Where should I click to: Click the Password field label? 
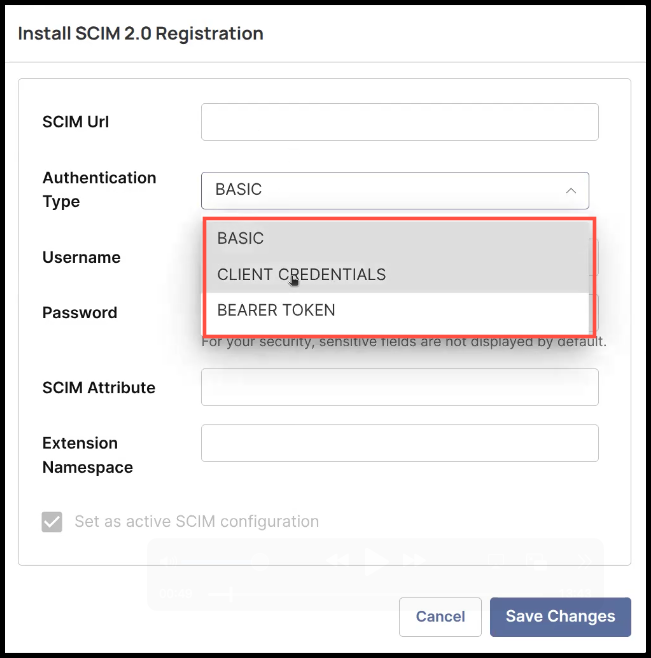[x=79, y=312]
